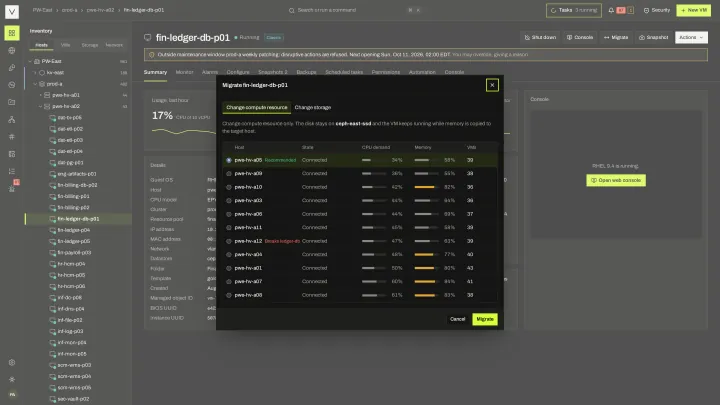Switch to Change storage tab

click(x=313, y=107)
